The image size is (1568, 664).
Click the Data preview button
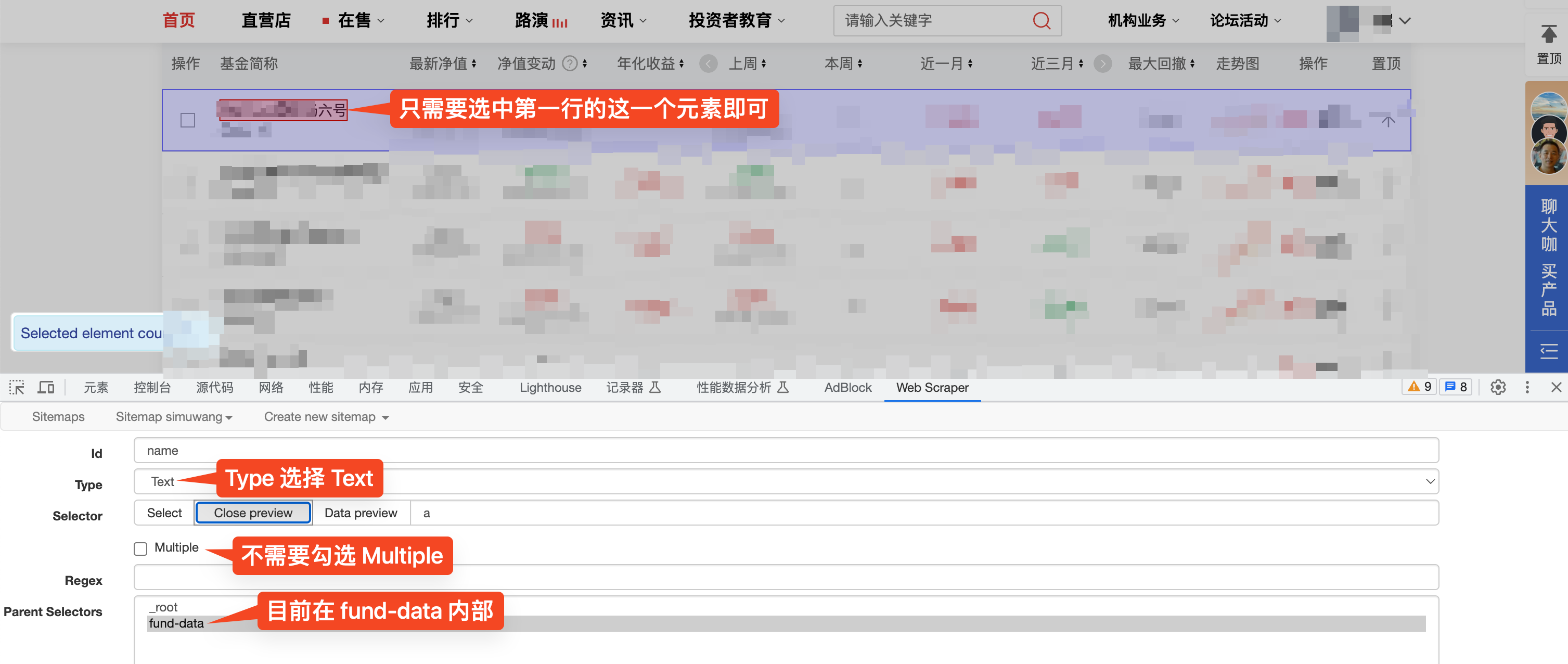361,513
